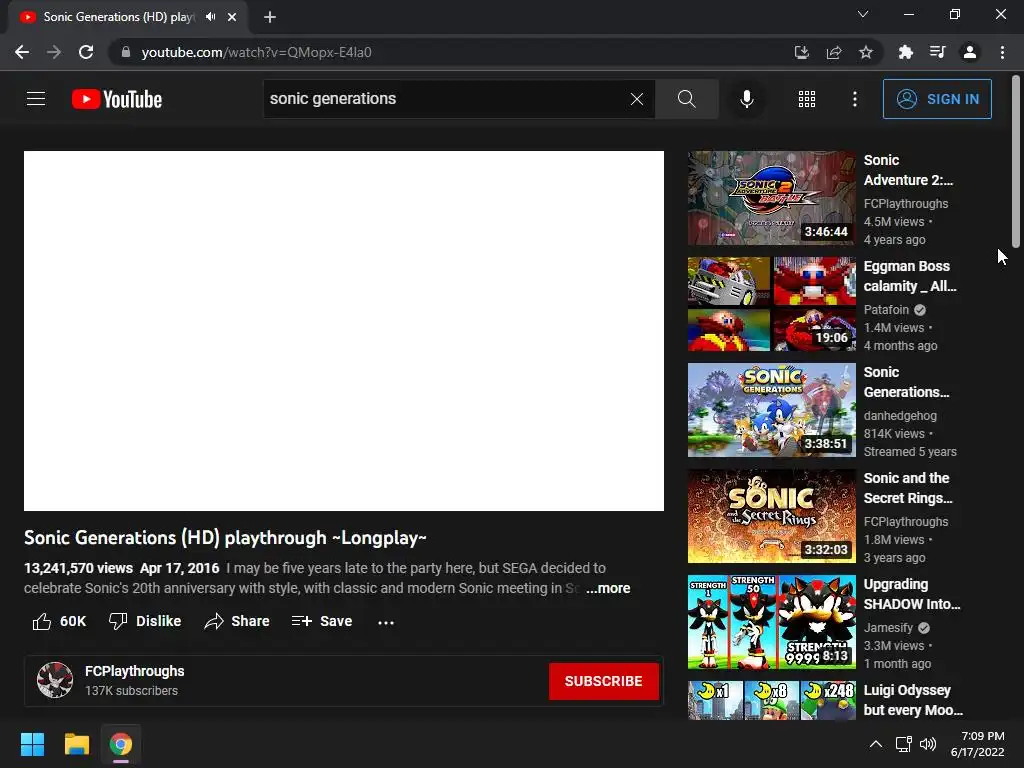Open danhedgehog Sonic Generations thumbnail
The width and height of the screenshot is (1024, 768).
tap(771, 410)
